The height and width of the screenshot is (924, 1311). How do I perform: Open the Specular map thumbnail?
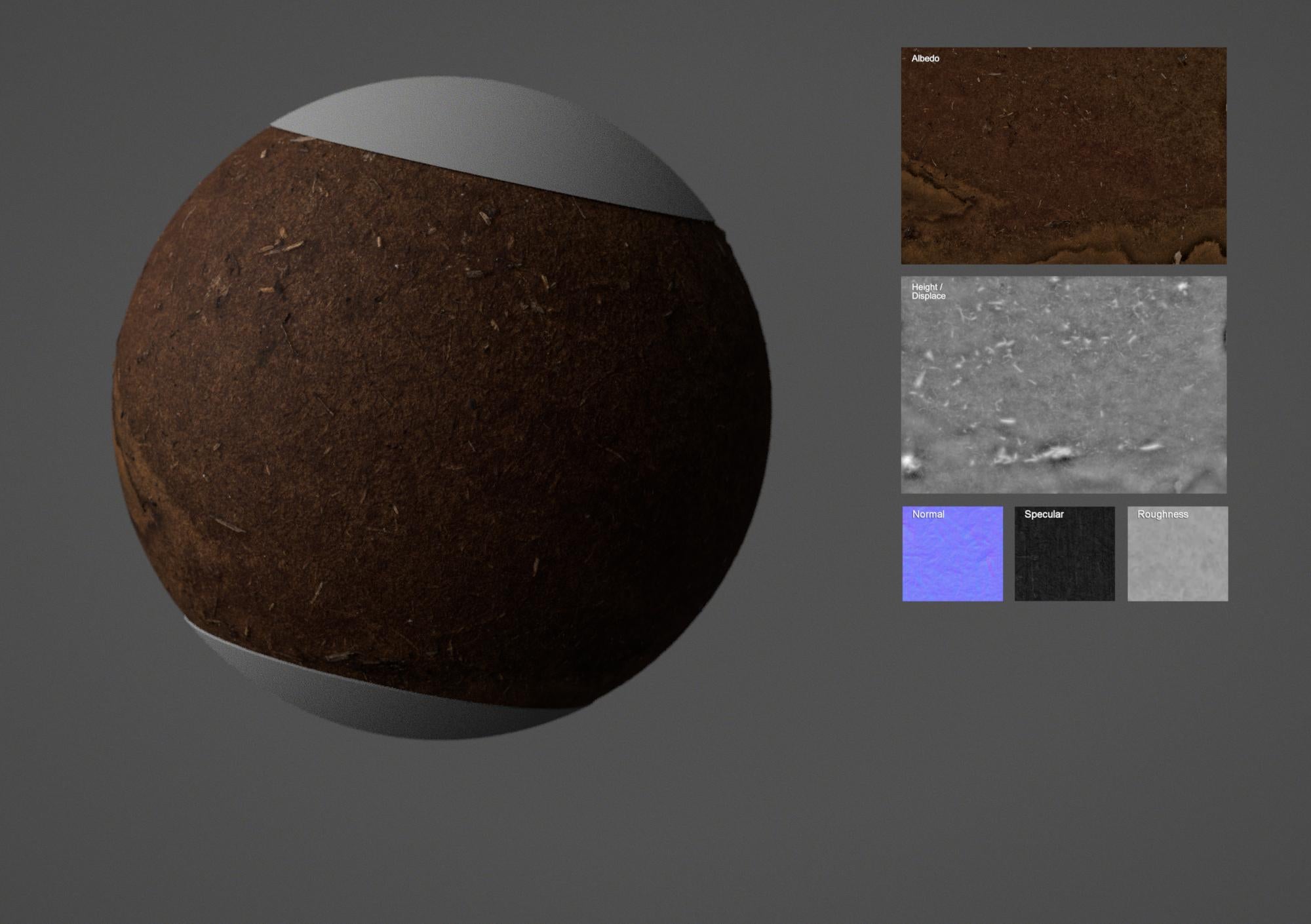coord(1065,553)
